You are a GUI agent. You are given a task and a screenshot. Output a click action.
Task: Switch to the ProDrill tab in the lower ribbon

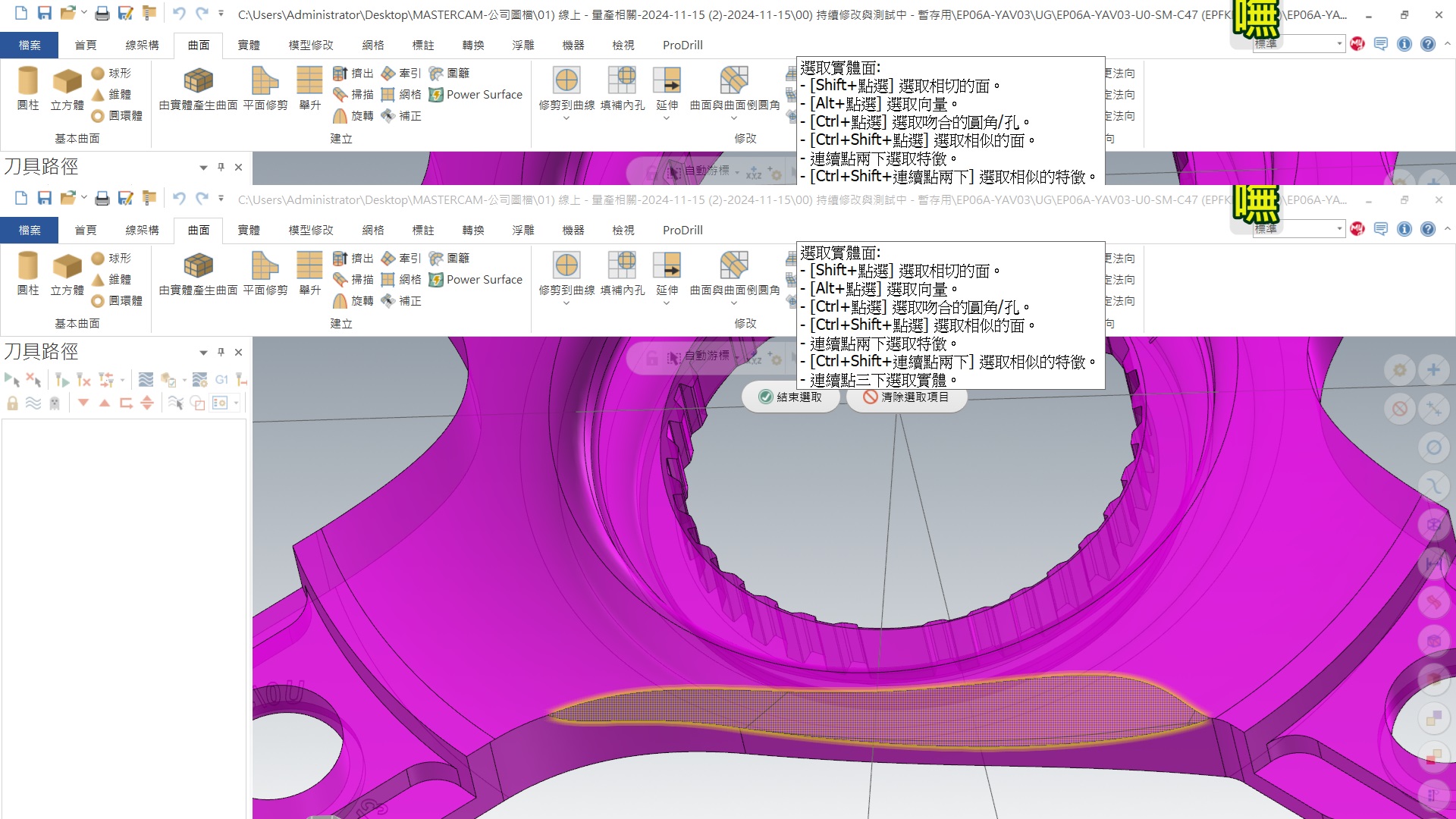[x=682, y=230]
